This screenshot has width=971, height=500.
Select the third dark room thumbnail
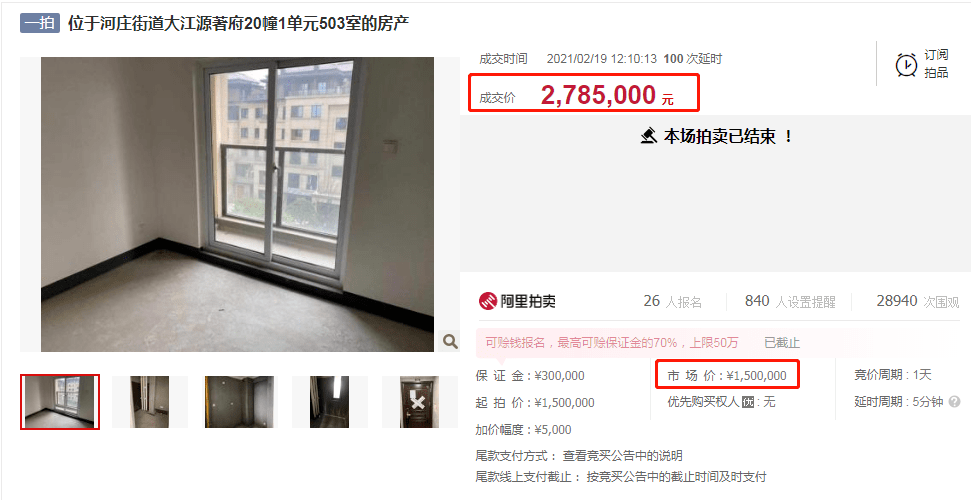coord(240,401)
